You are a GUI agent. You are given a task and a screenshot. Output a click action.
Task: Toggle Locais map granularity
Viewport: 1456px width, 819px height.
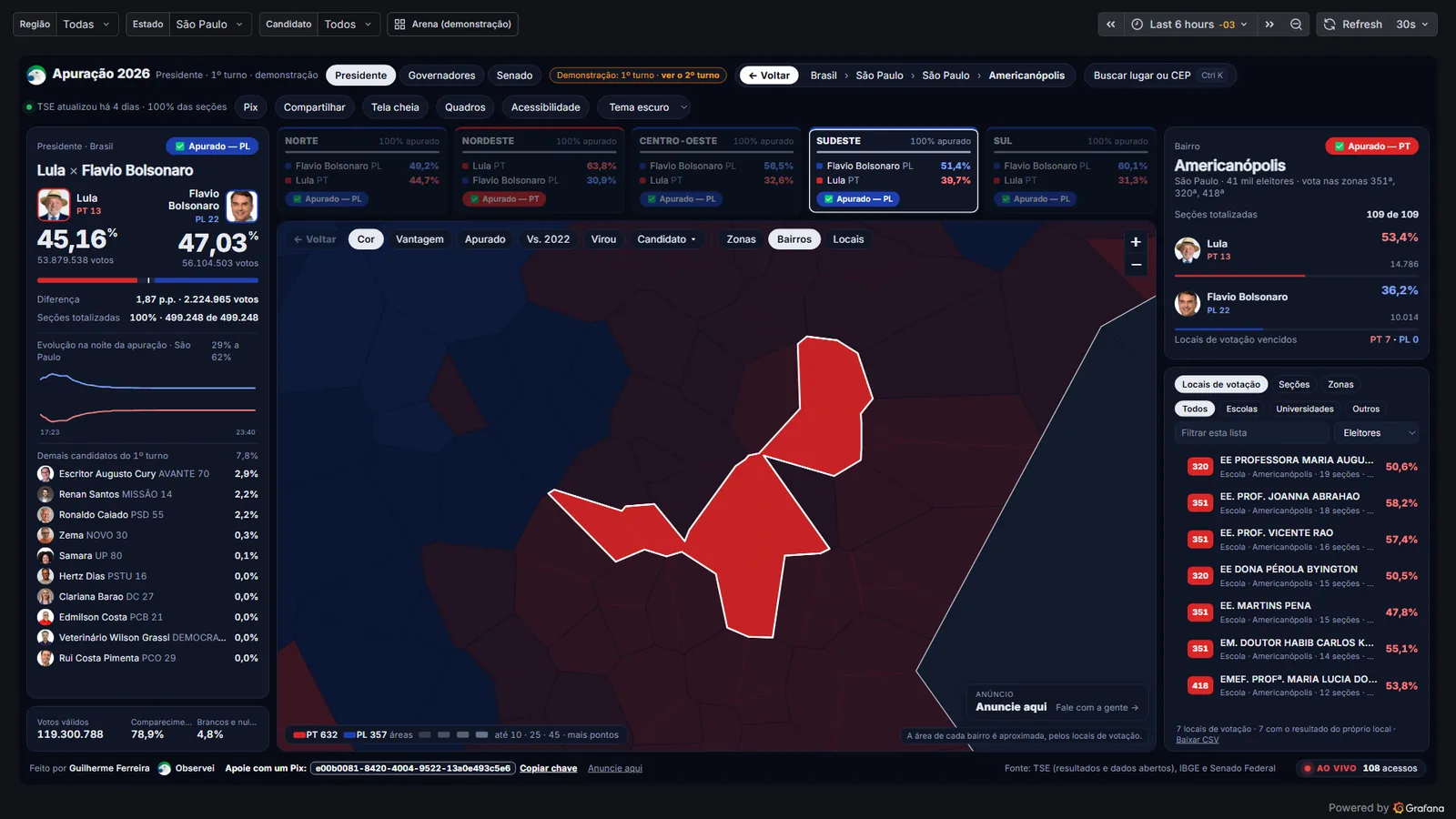[848, 239]
